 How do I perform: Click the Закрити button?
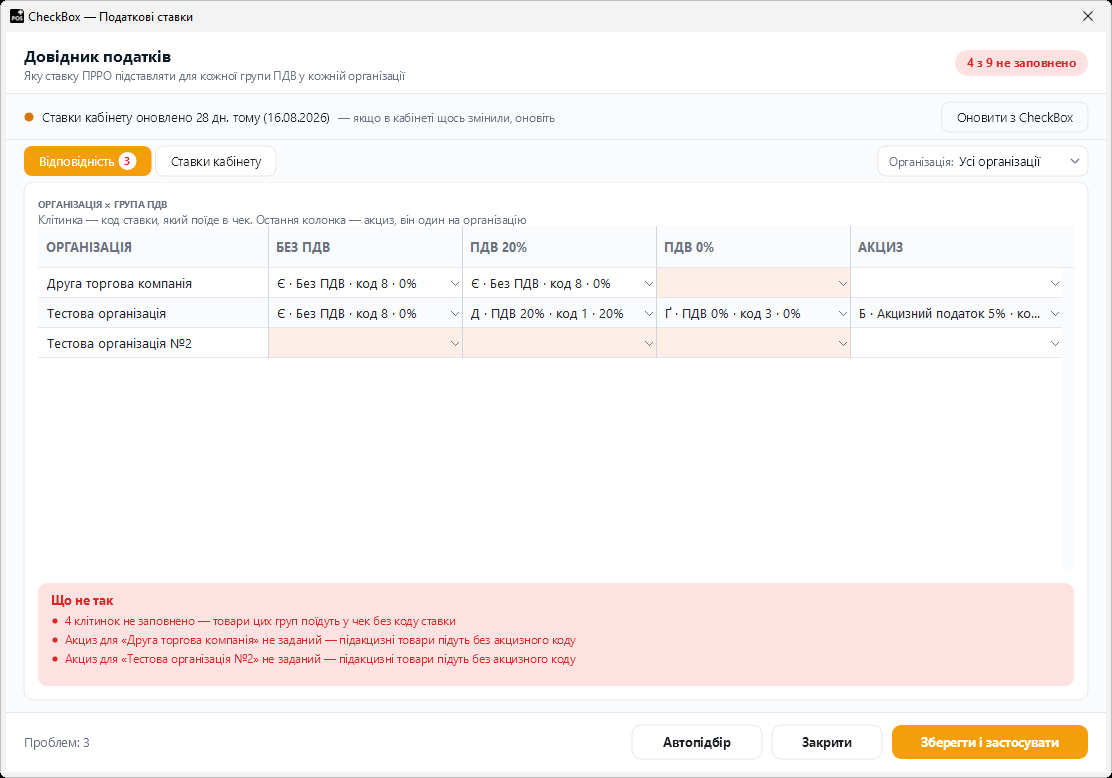[x=827, y=743]
